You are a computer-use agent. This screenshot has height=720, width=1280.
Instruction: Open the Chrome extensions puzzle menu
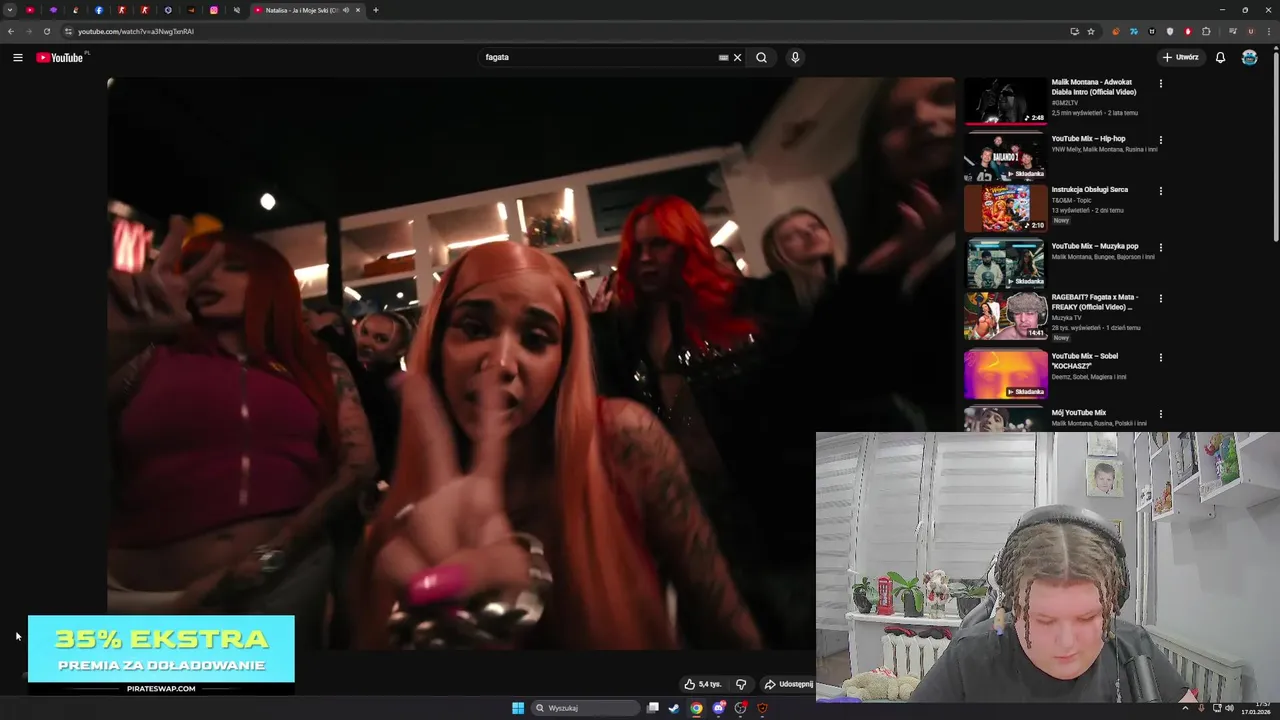(1206, 31)
